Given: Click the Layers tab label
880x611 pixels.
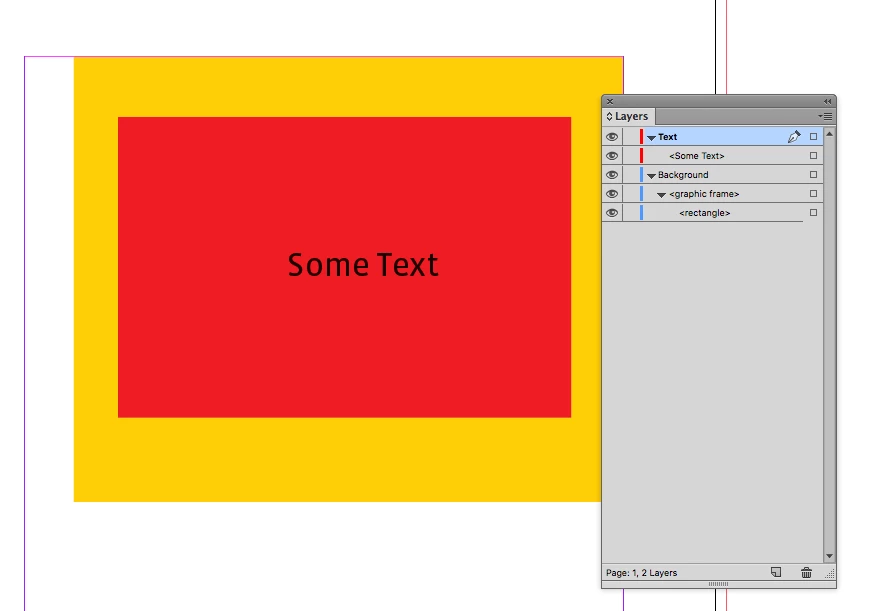Looking at the screenshot, I should [631, 116].
